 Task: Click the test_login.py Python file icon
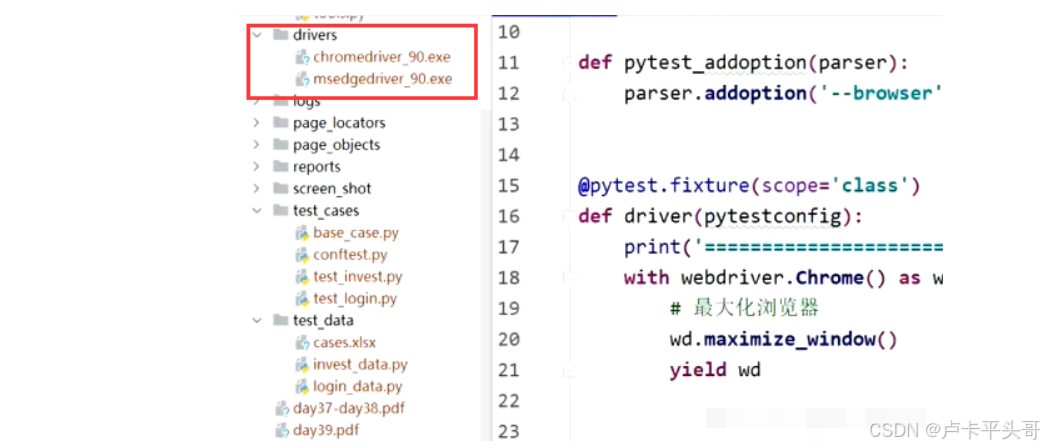pyautogui.click(x=302, y=298)
